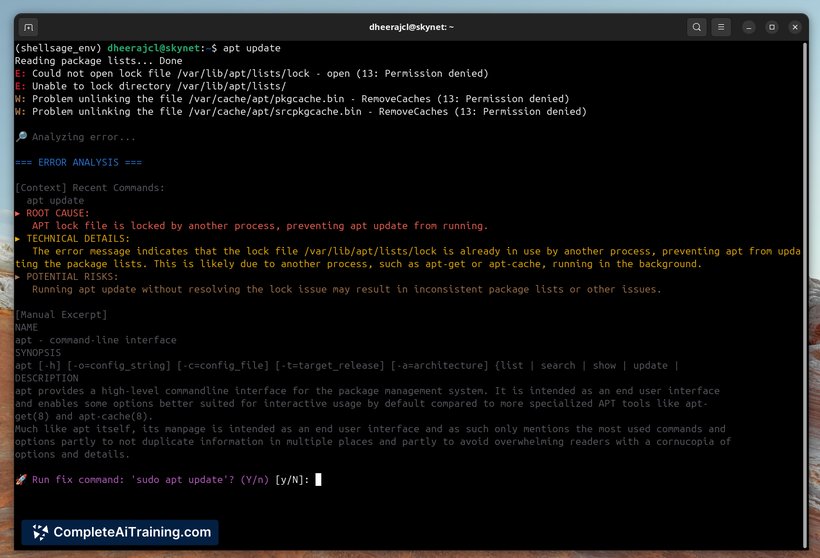Viewport: 820px width, 558px height.
Task: Click the 'POTENTIAL RISKS:' heading
Action: [x=72, y=277]
